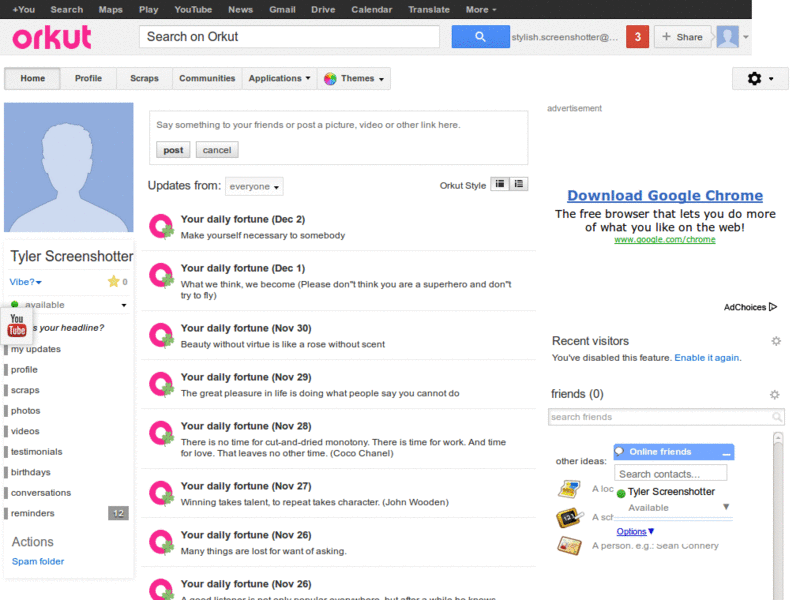Open the Download Google Chrome ad link
The image size is (800, 600).
665,195
